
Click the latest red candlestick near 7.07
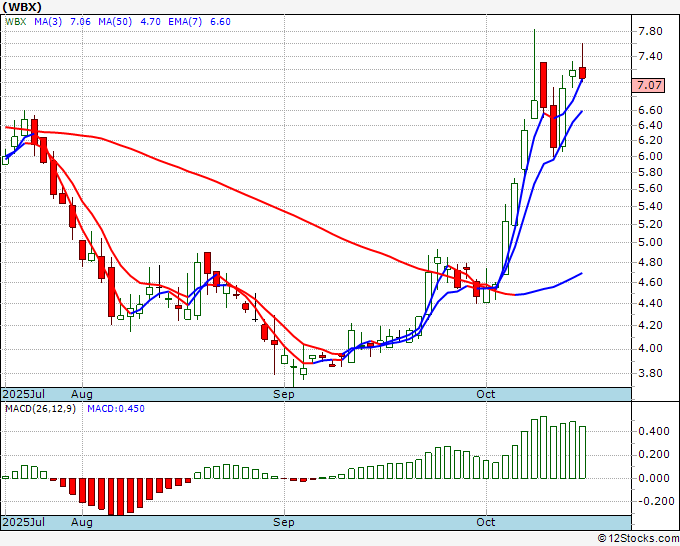point(582,72)
